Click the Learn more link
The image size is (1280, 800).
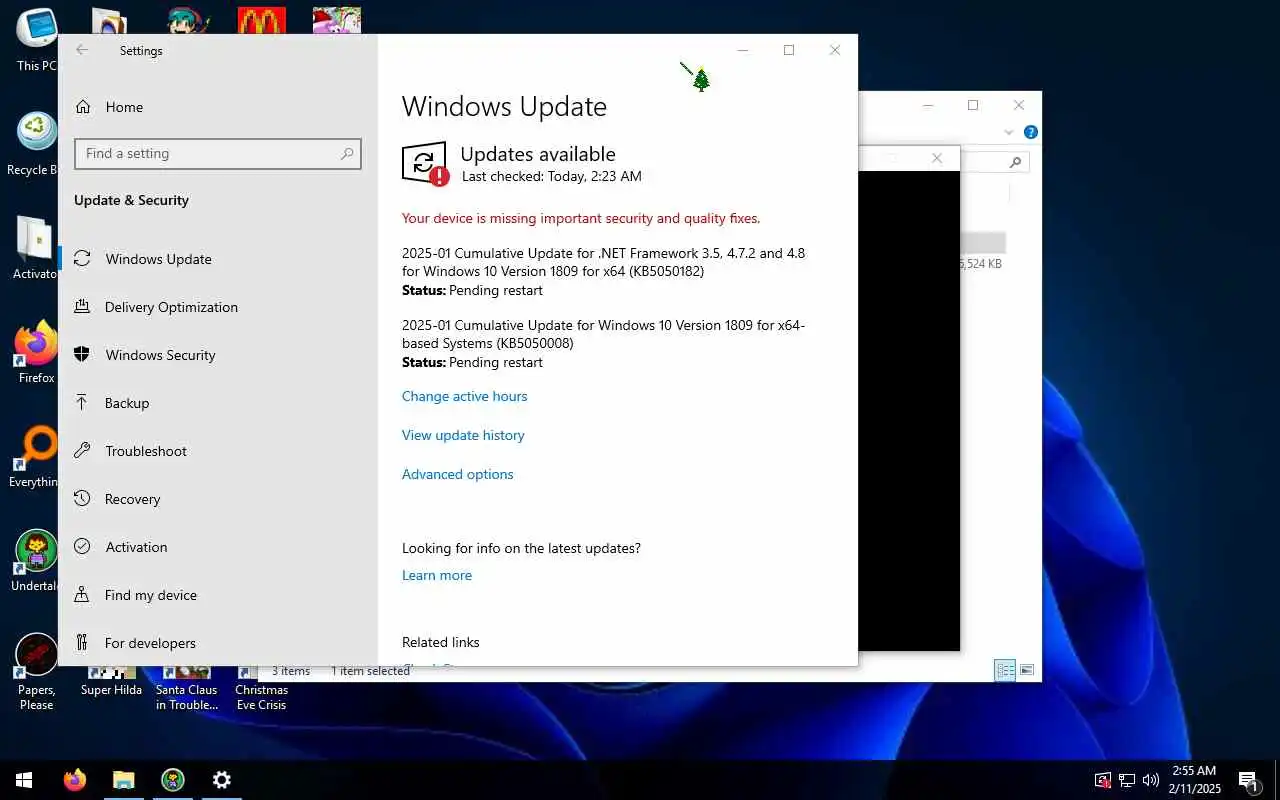coord(437,575)
